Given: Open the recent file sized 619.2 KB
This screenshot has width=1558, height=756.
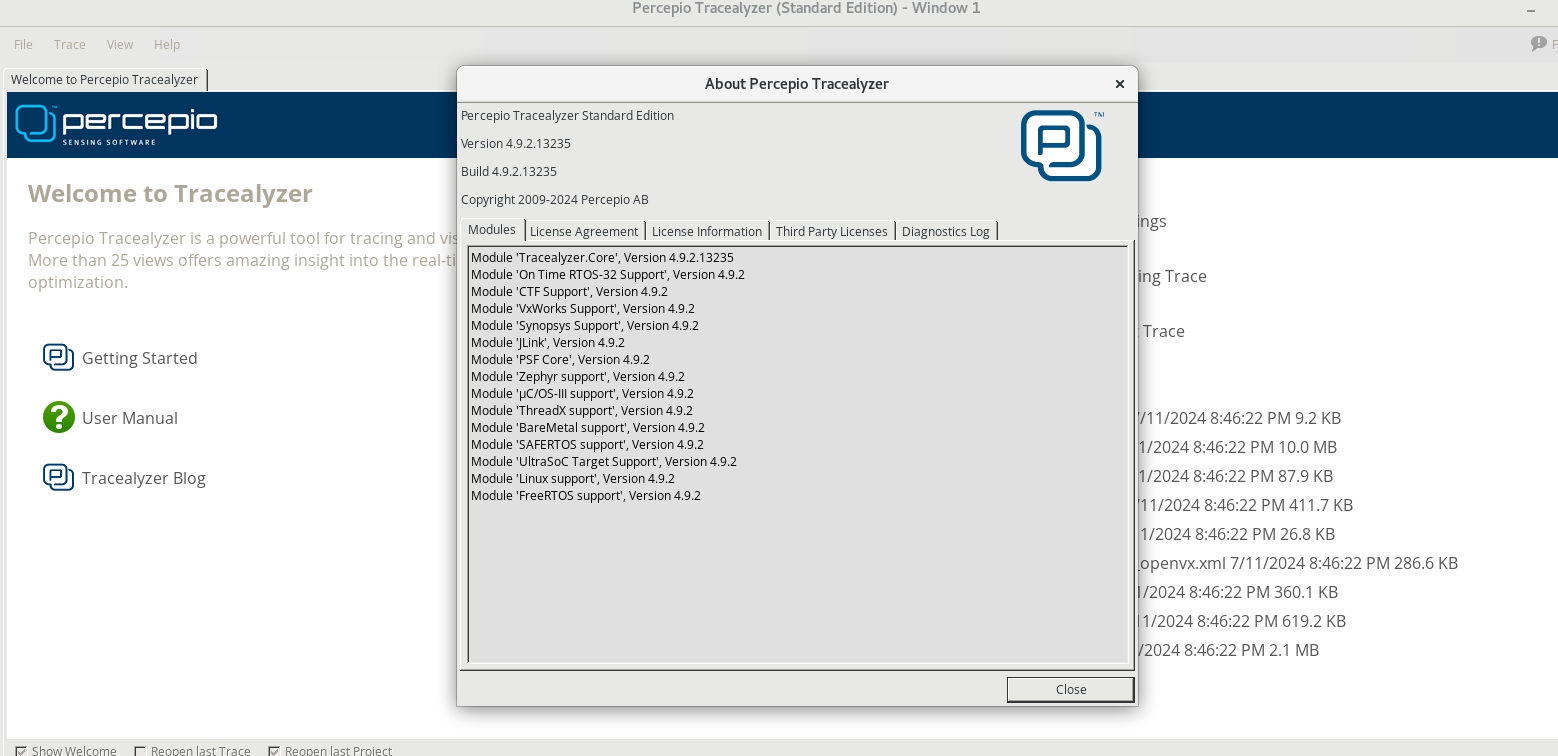Looking at the screenshot, I should click(1242, 621).
